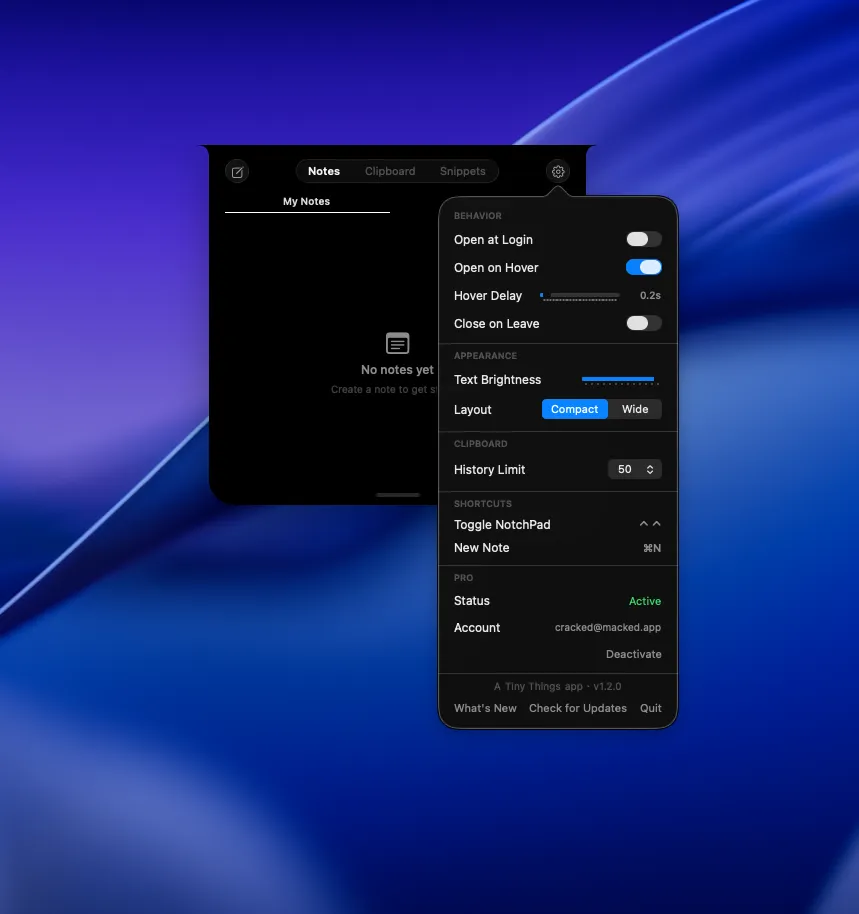Toggle the Open at Login switch

(643, 239)
